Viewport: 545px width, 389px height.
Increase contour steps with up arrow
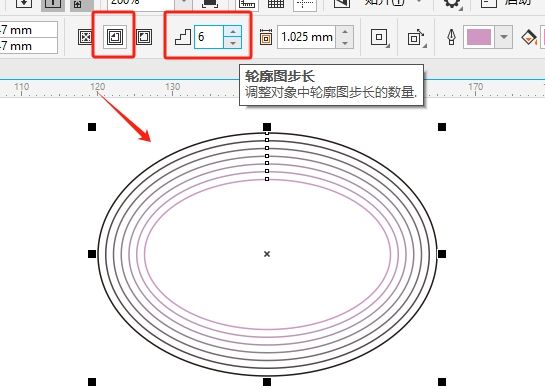click(x=233, y=32)
